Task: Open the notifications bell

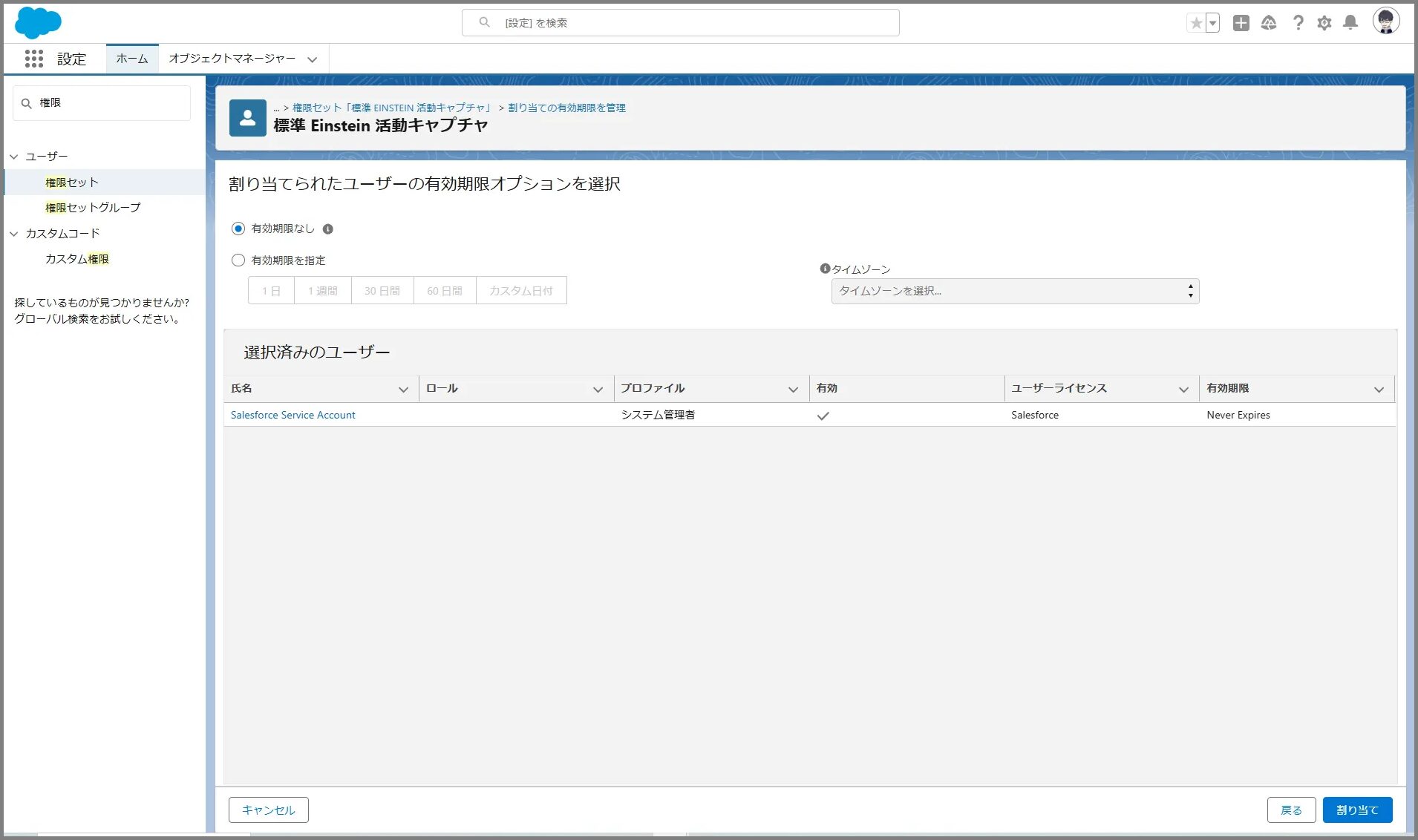Action: point(1350,23)
